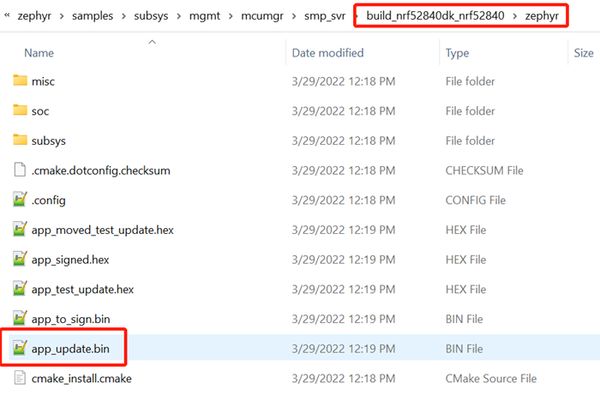Viewport: 600px width, 395px height.
Task: Click the app_to_sign.bin file icon
Action: tap(20, 318)
